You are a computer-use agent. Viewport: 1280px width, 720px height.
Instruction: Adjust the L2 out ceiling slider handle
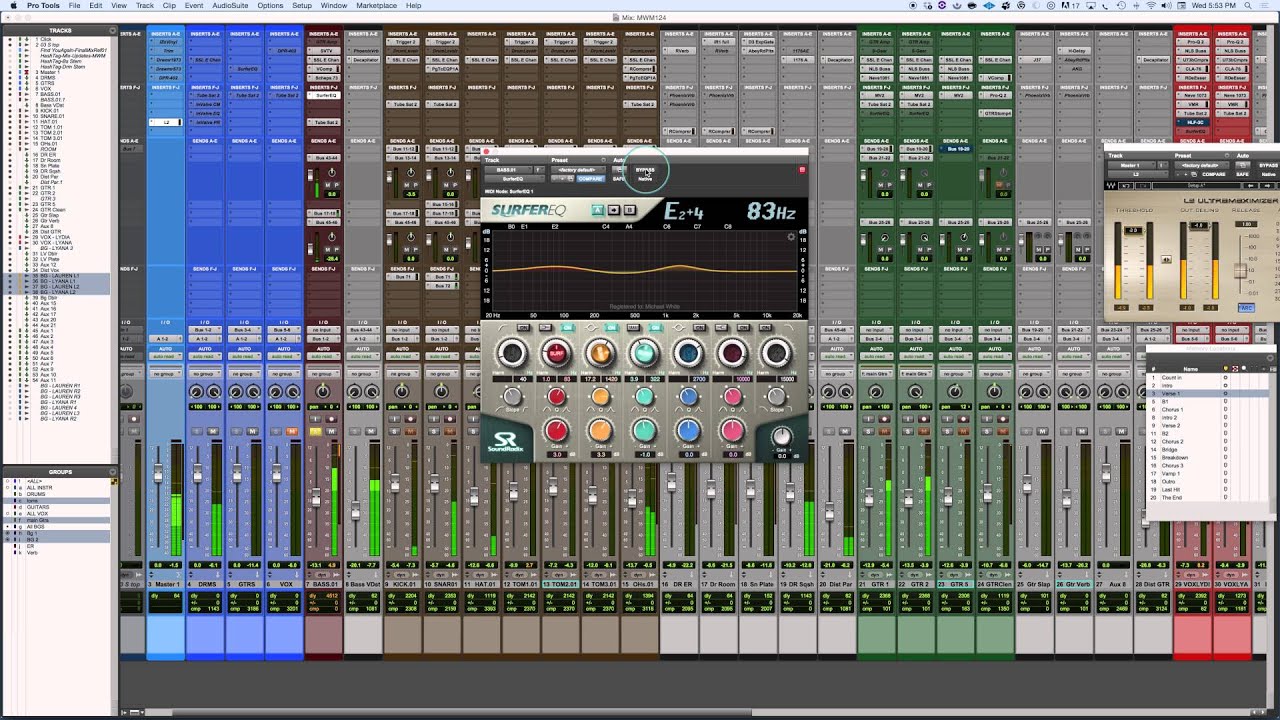click(x=1199, y=225)
